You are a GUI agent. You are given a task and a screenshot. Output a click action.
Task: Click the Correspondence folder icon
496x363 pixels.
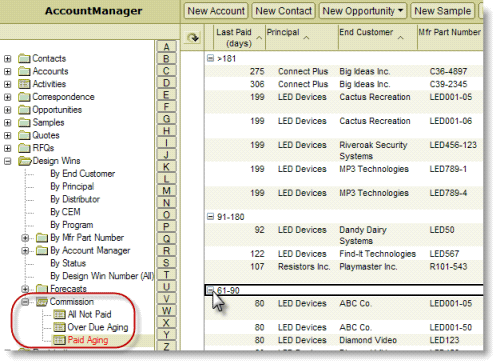coord(24,97)
